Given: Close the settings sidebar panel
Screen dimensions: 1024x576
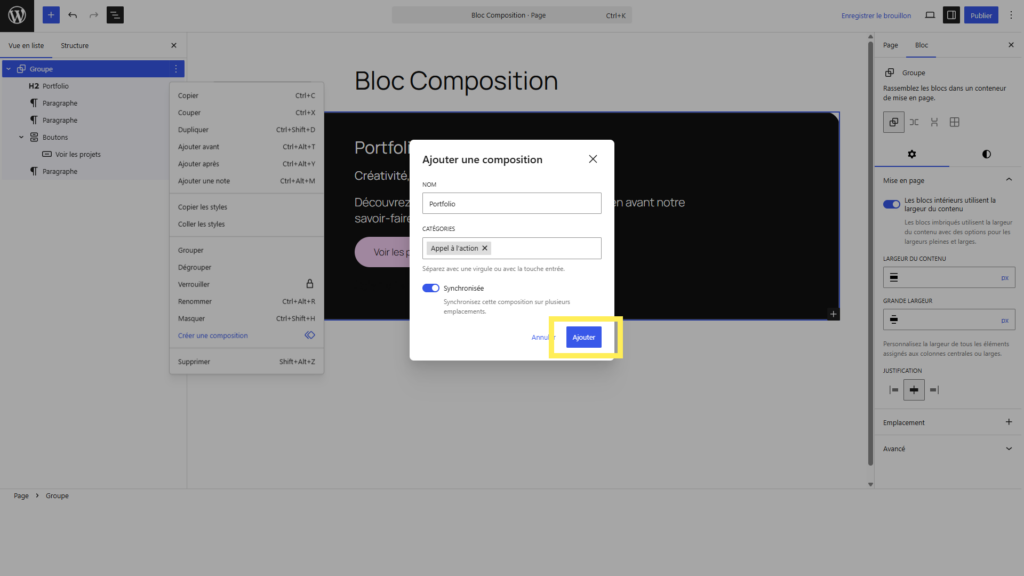Looking at the screenshot, I should pyautogui.click(x=1011, y=45).
